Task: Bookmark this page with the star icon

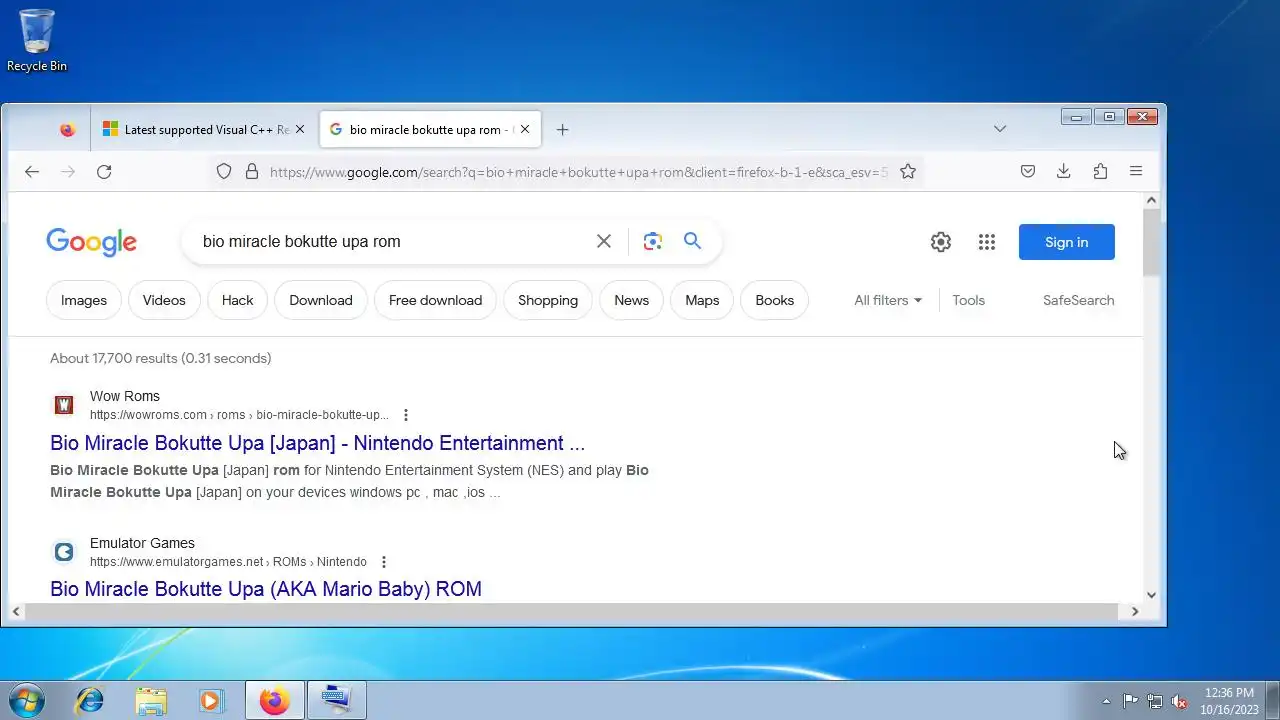Action: [x=908, y=172]
